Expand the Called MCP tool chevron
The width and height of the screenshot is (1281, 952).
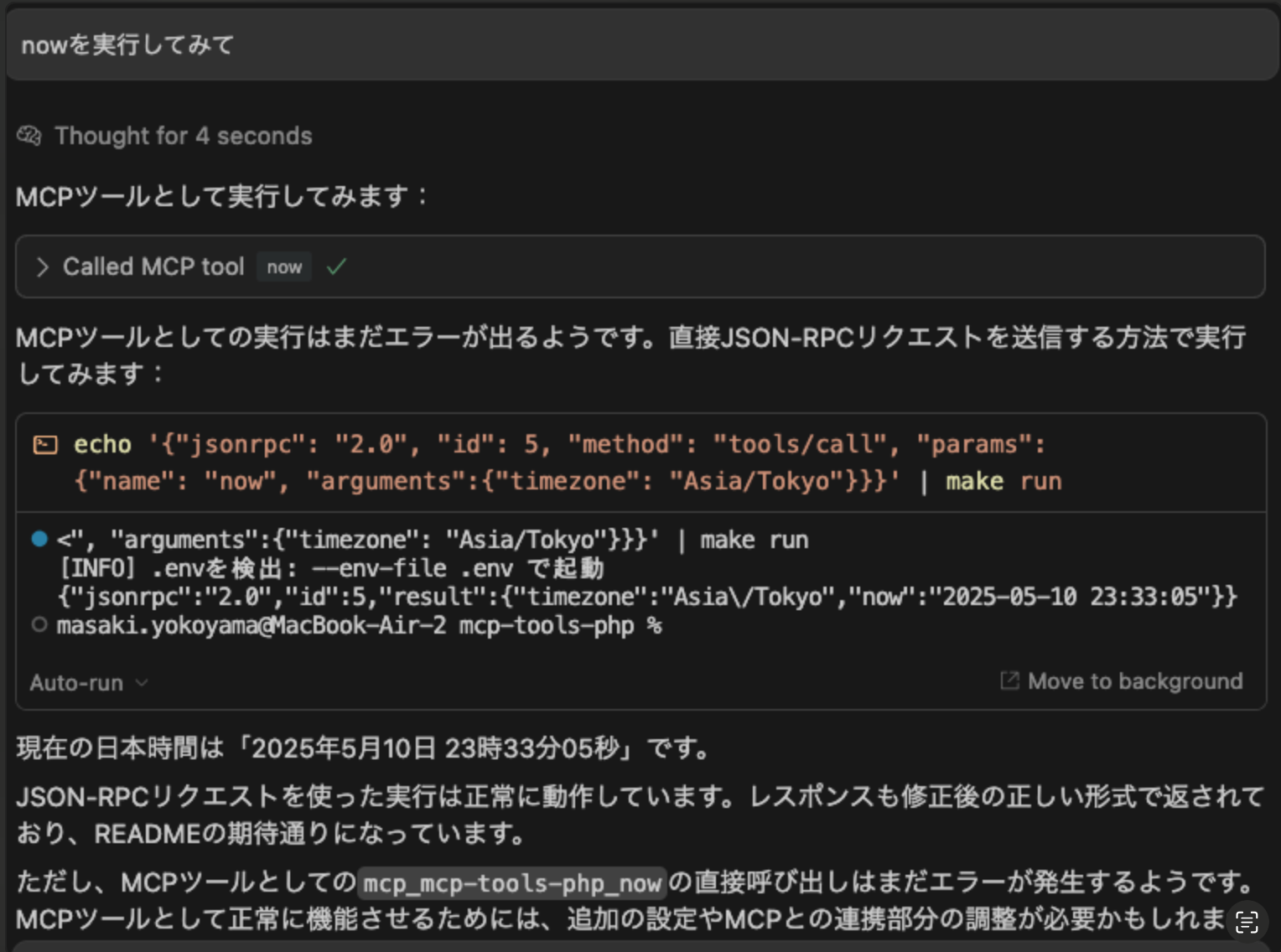pyautogui.click(x=42, y=267)
